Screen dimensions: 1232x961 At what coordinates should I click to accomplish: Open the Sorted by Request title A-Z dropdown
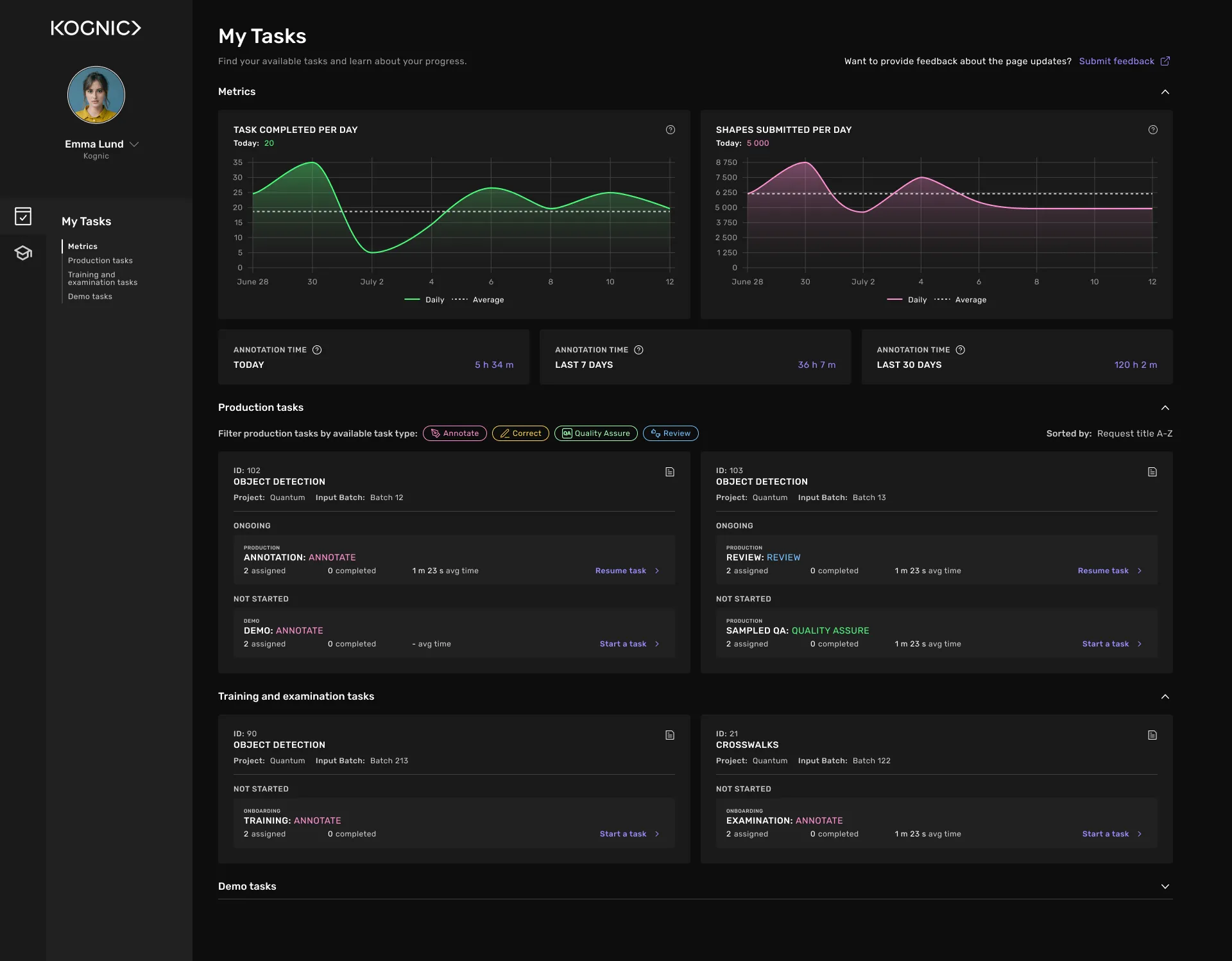[x=1134, y=433]
